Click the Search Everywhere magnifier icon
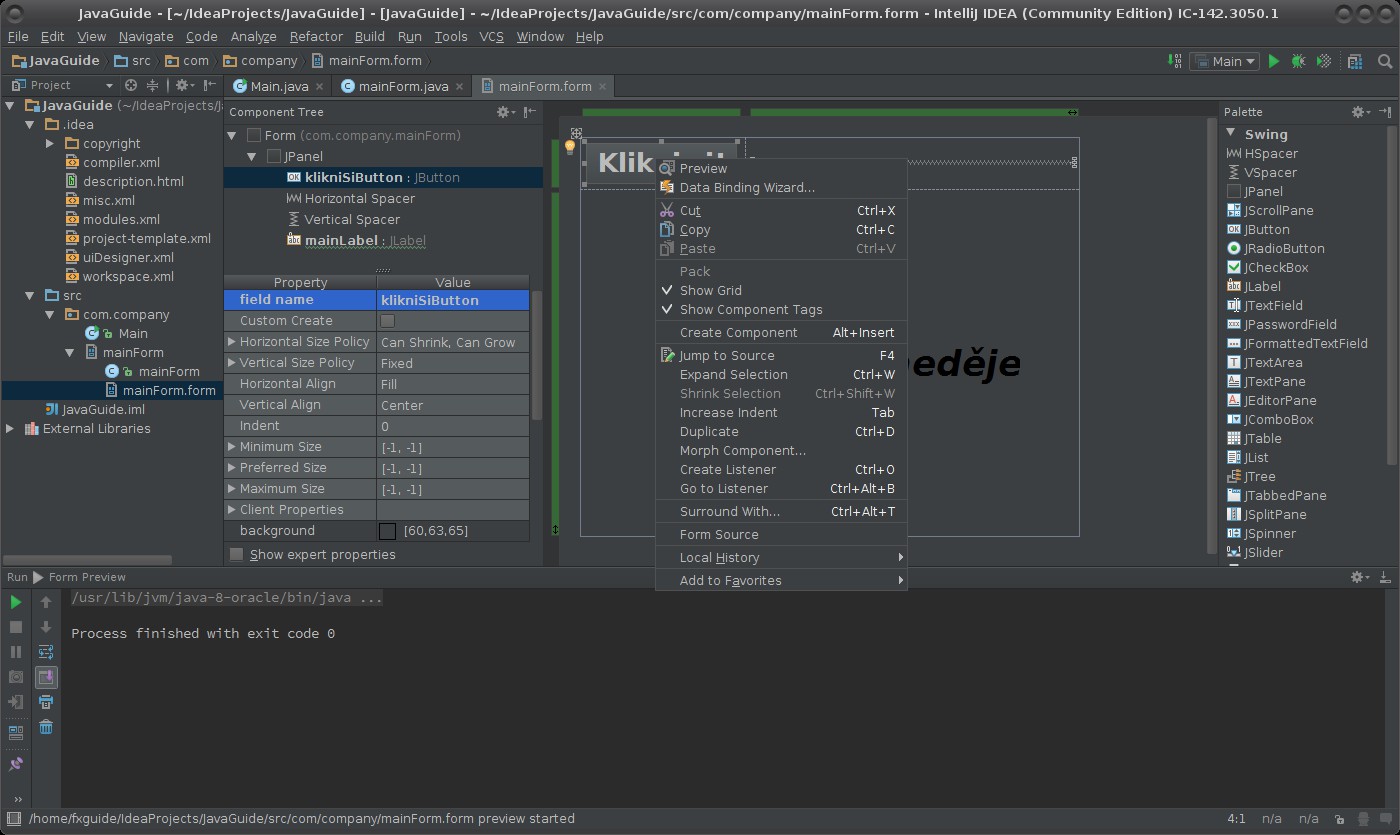This screenshot has width=1400, height=835. pos(1385,61)
